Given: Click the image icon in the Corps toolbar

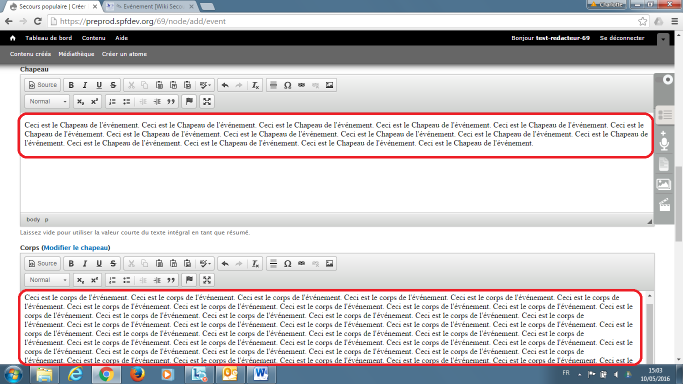Looking at the screenshot, I should (329, 263).
